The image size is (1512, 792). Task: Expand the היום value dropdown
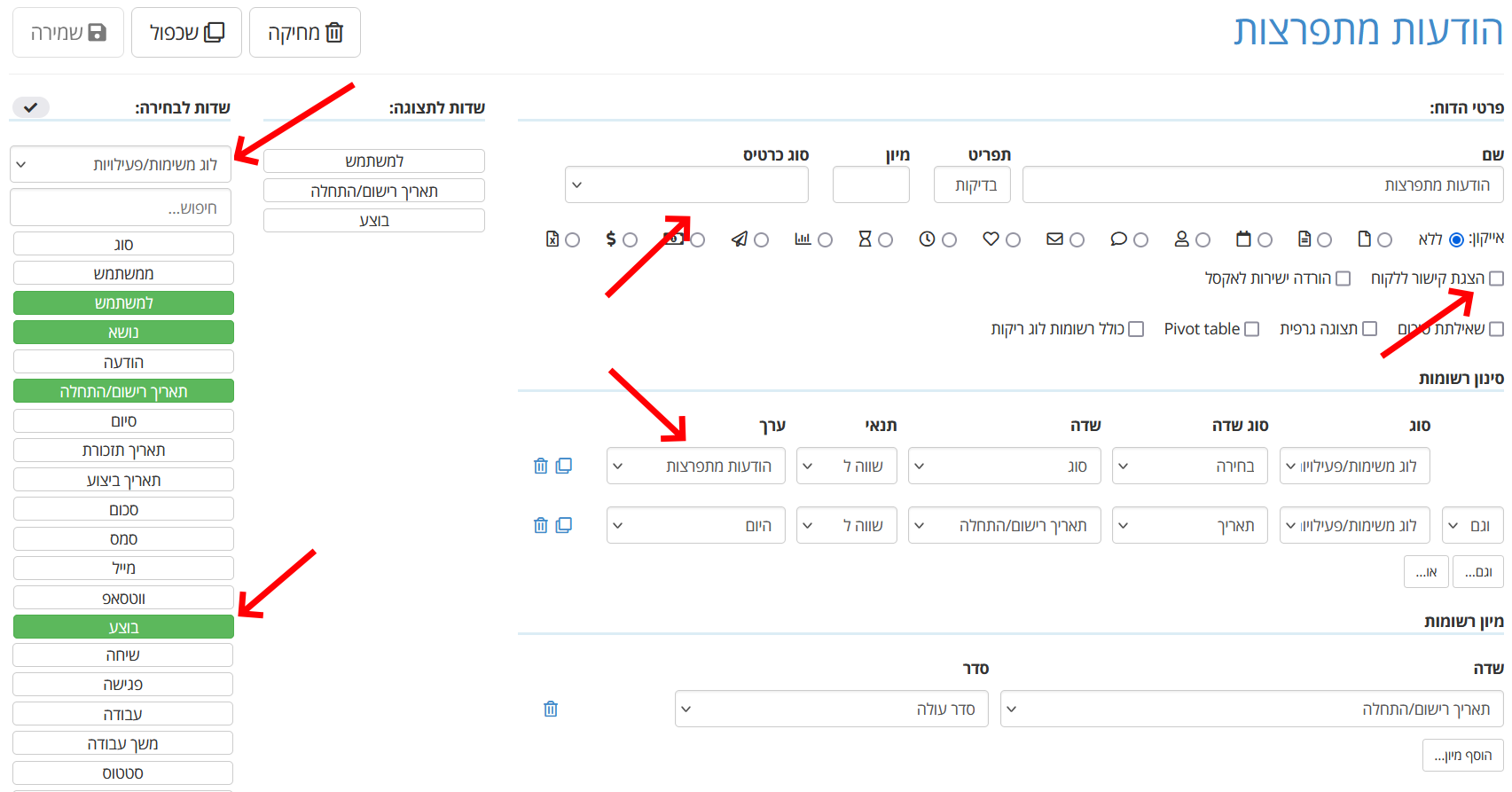(x=696, y=525)
